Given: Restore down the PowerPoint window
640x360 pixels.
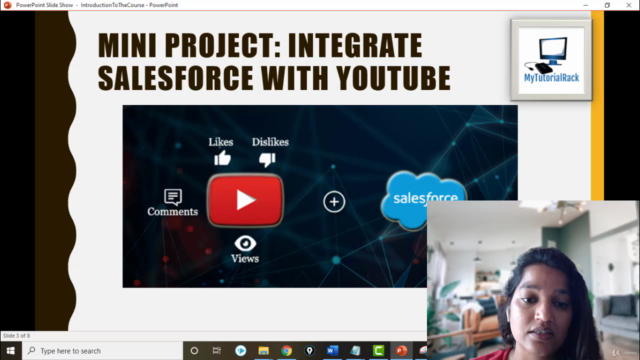Looking at the screenshot, I should point(607,5).
